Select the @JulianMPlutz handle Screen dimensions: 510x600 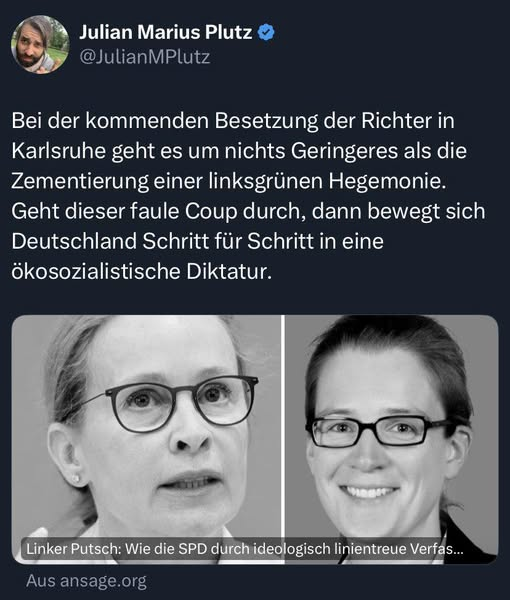[x=145, y=57]
